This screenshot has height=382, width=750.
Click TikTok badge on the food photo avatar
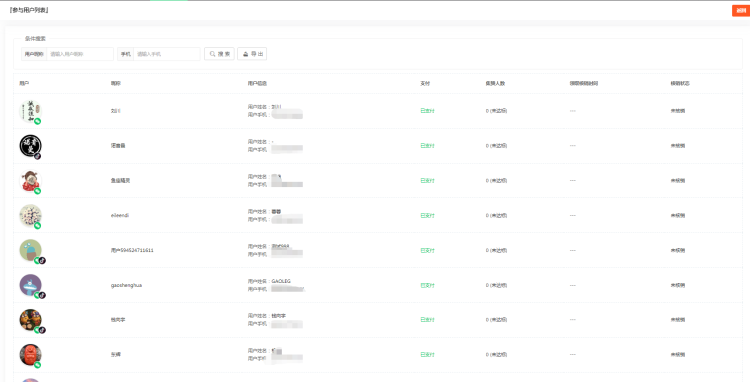[x=42, y=330]
